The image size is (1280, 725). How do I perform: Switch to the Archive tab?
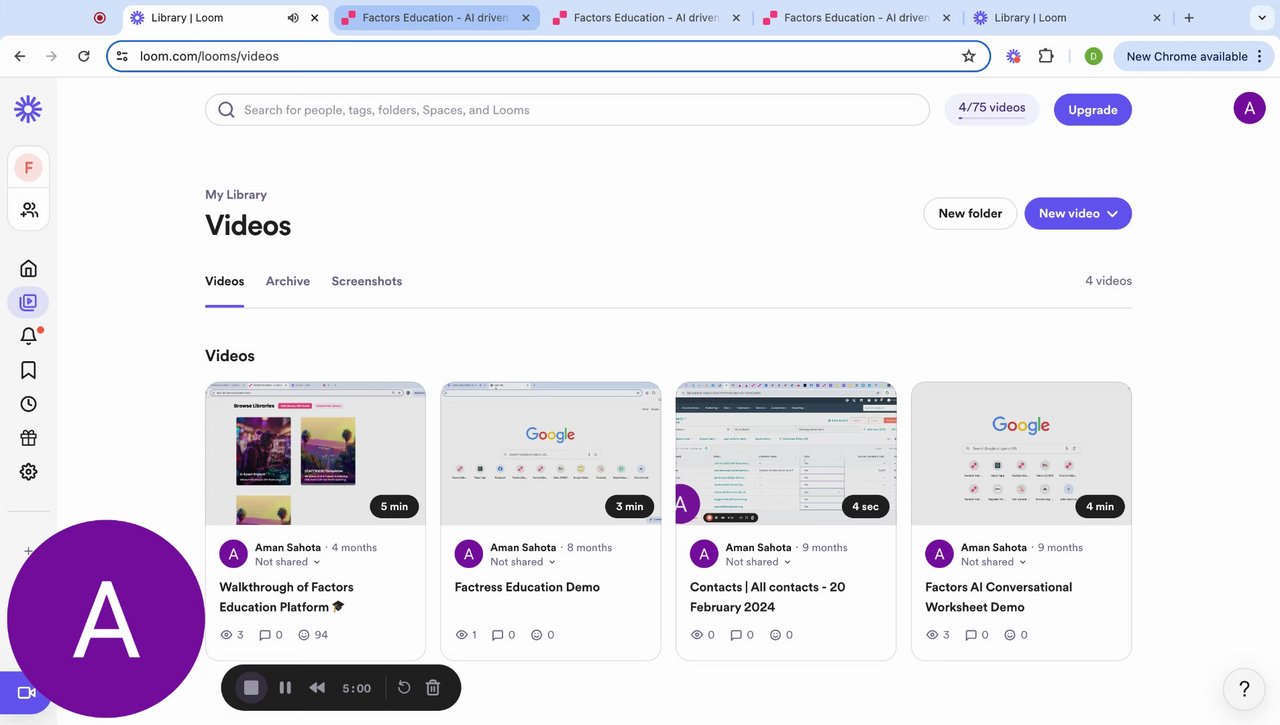(288, 281)
